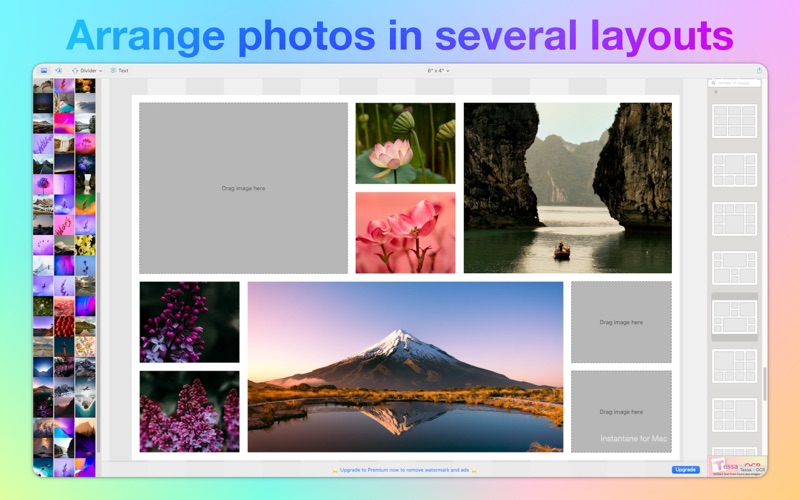Click the rocky bay with boat photo
Image resolution: width=800 pixels, height=500 pixels.
pos(567,188)
